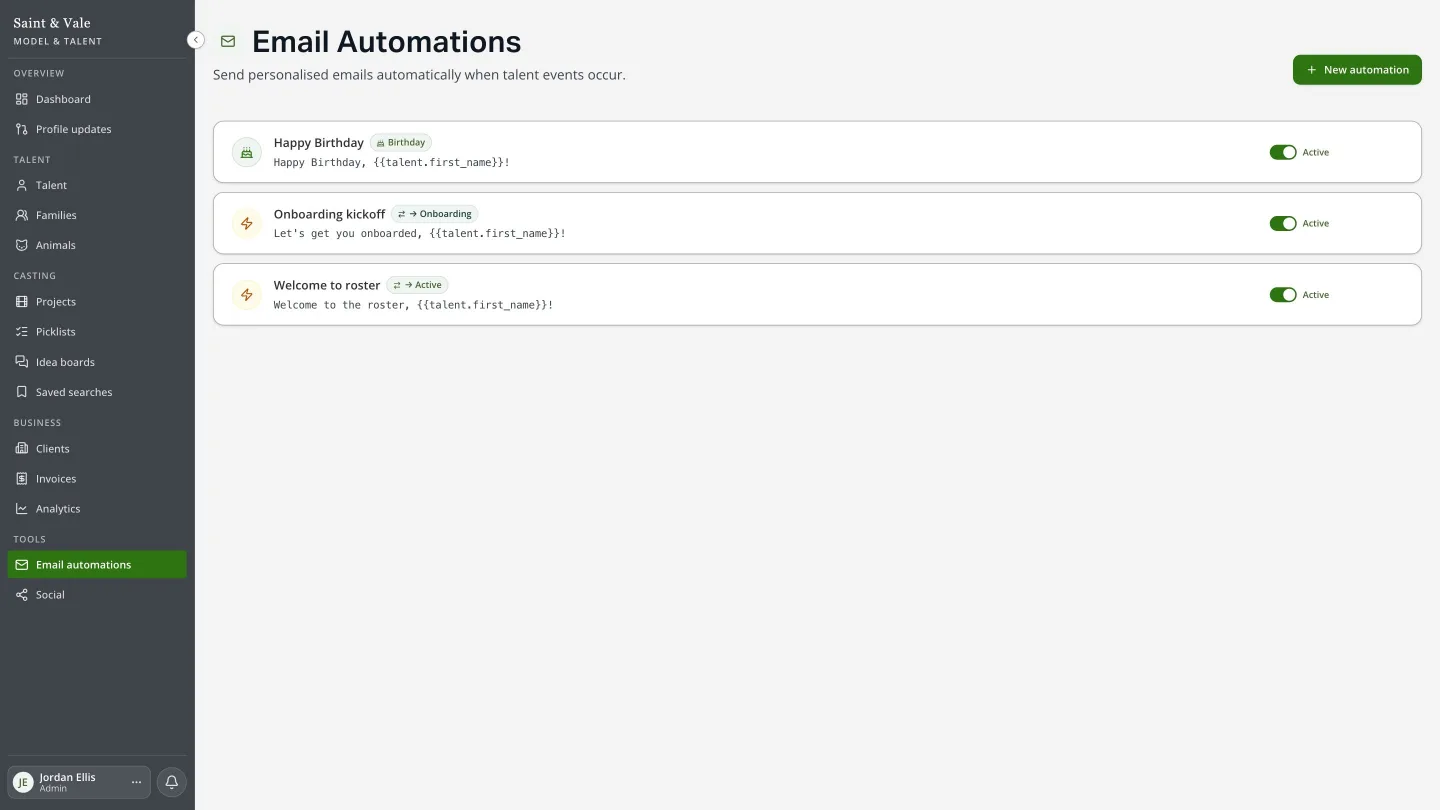Open the Jordan Ellis account options menu
This screenshot has width=1440, height=810.
pos(137,782)
